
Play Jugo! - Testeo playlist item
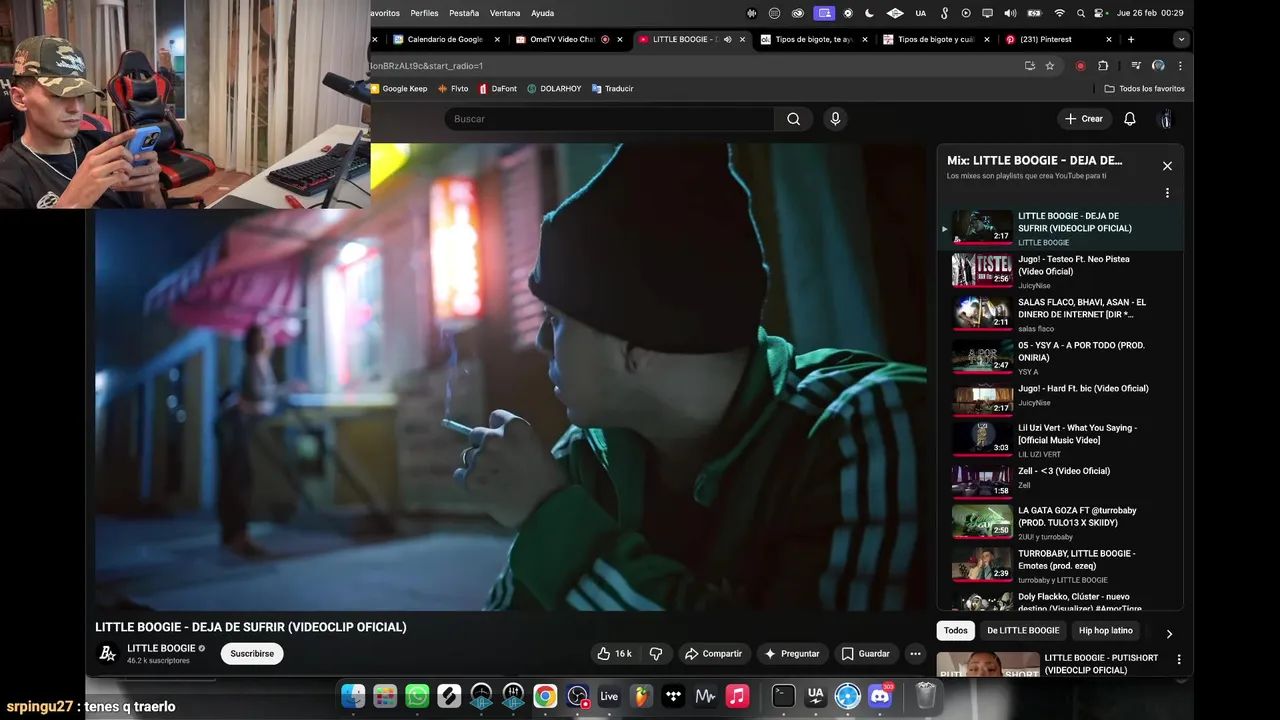1060,271
